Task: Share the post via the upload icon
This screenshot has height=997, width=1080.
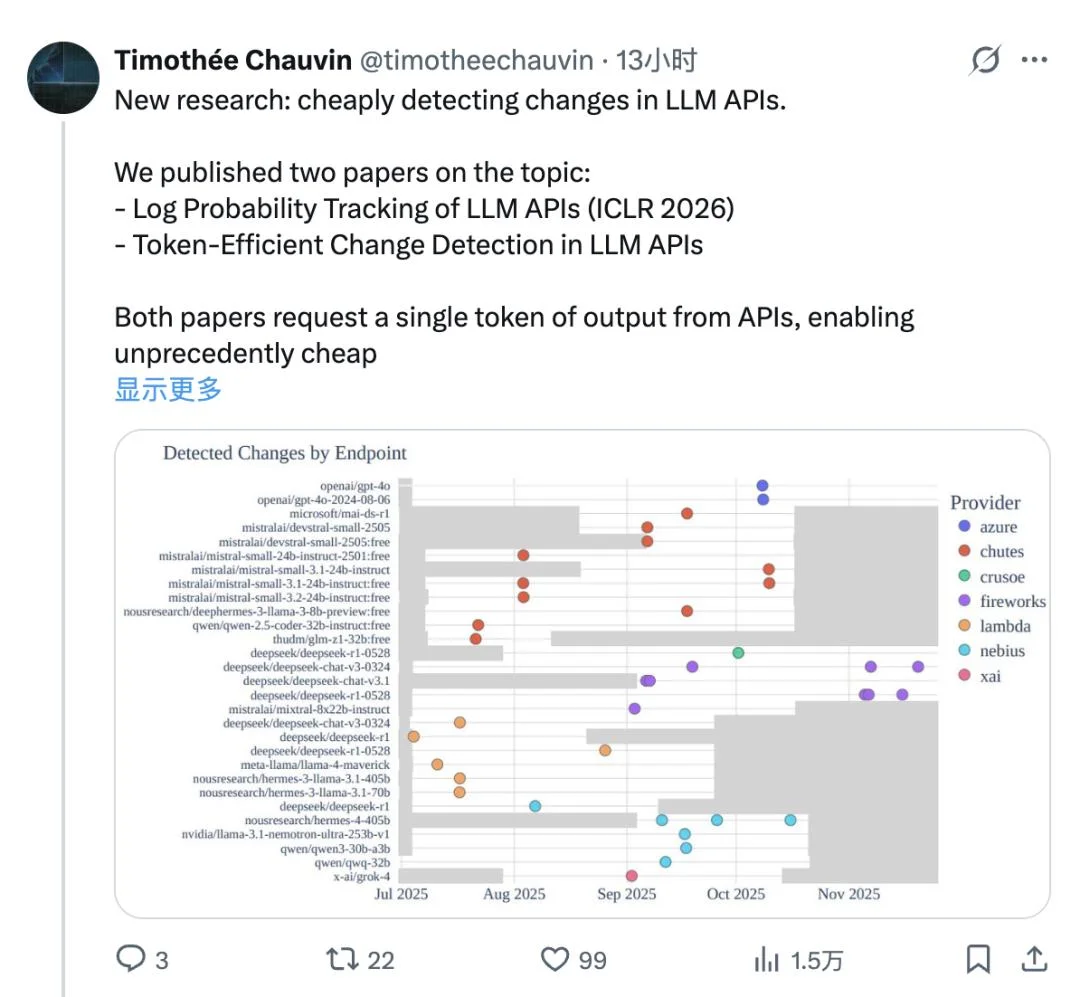Action: click(x=1035, y=959)
